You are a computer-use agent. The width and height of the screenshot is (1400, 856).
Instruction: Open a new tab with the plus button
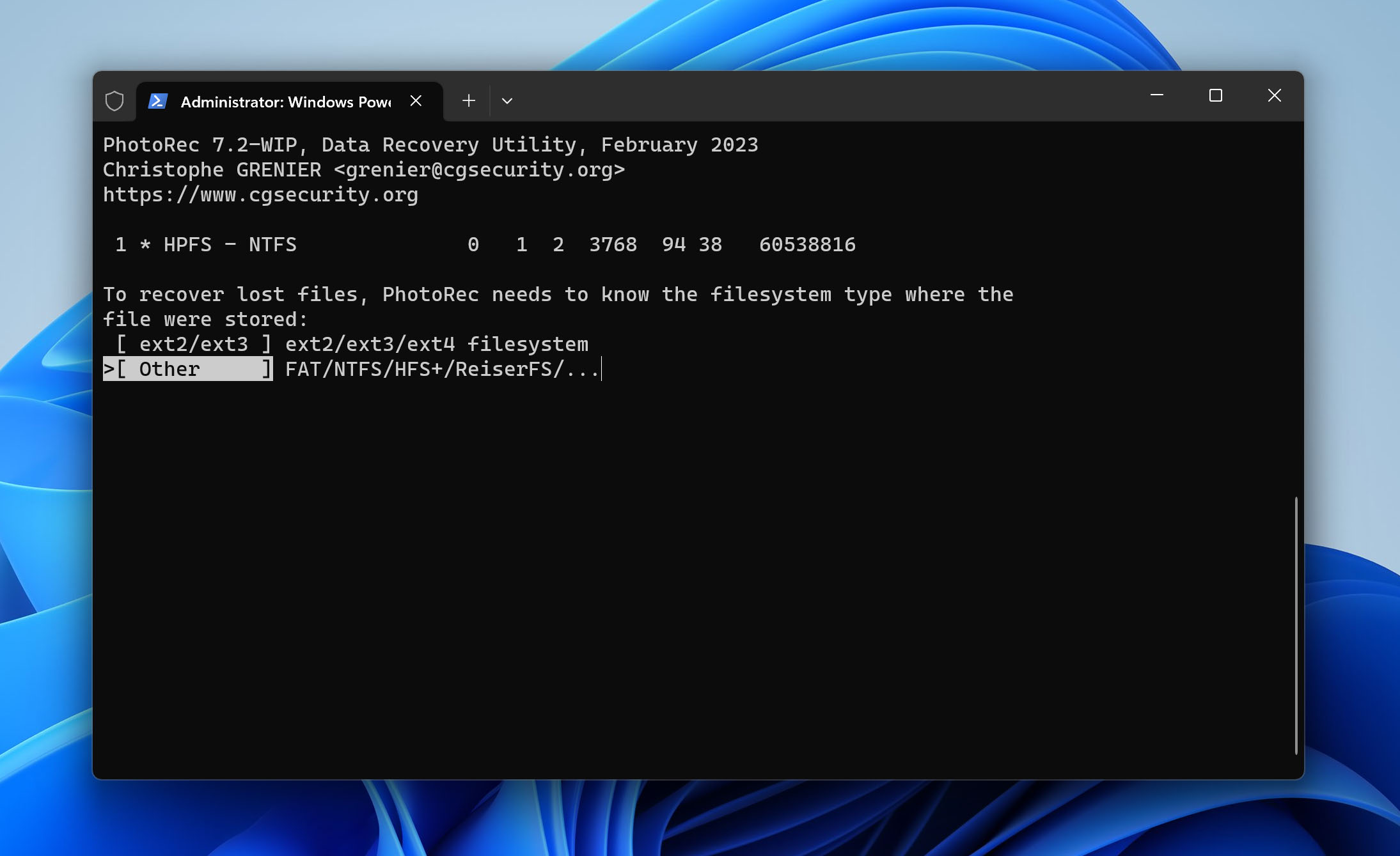[x=468, y=101]
